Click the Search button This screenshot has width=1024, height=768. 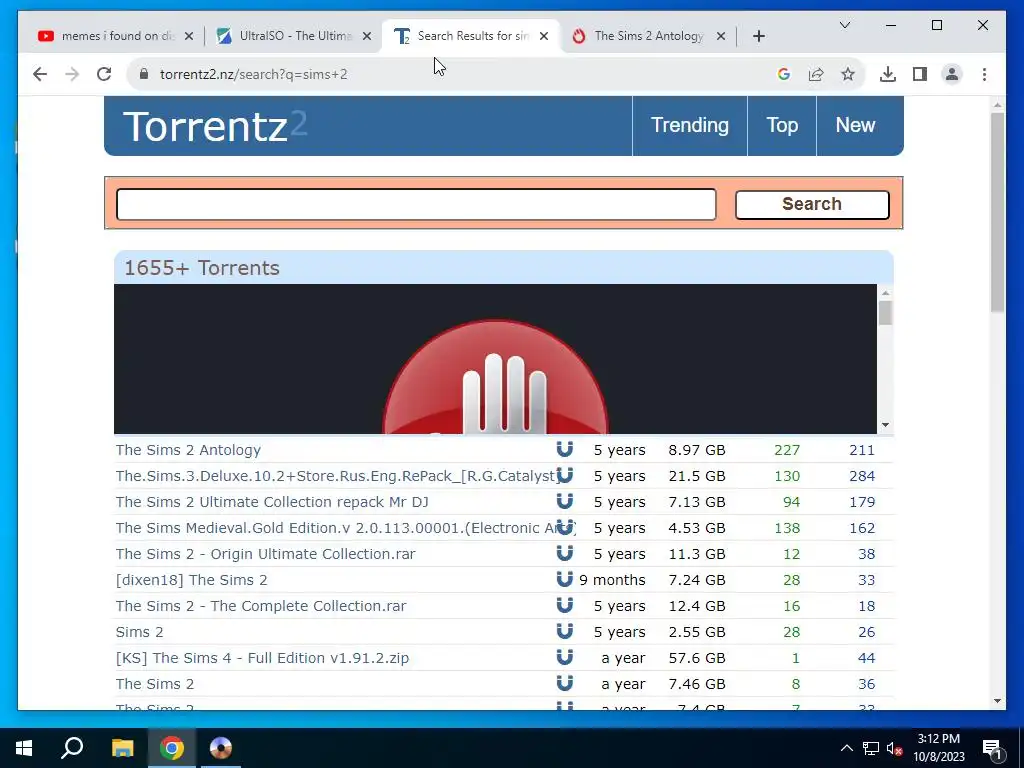(812, 204)
